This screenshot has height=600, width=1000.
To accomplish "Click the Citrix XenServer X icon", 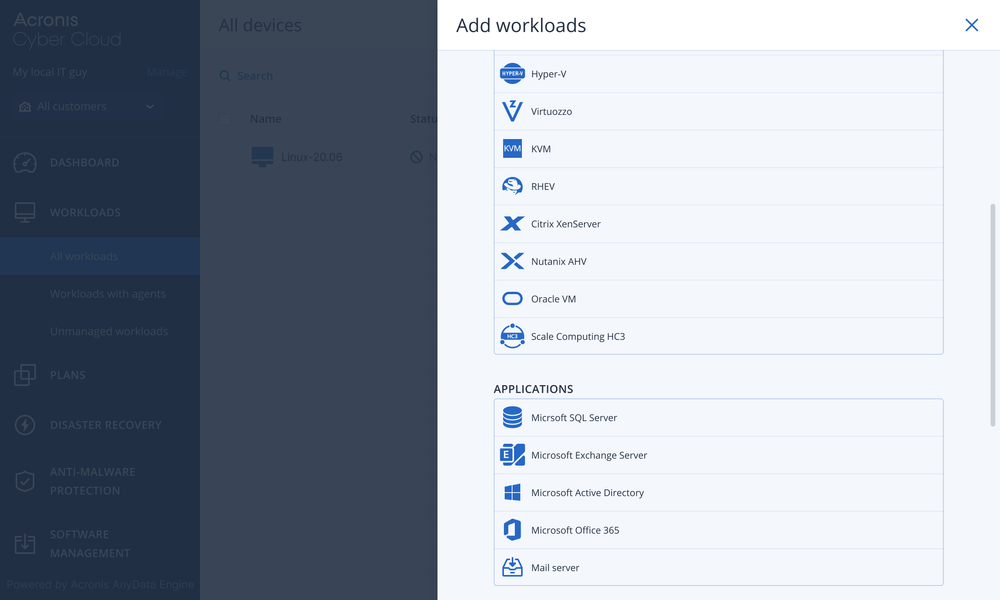I will tap(512, 224).
